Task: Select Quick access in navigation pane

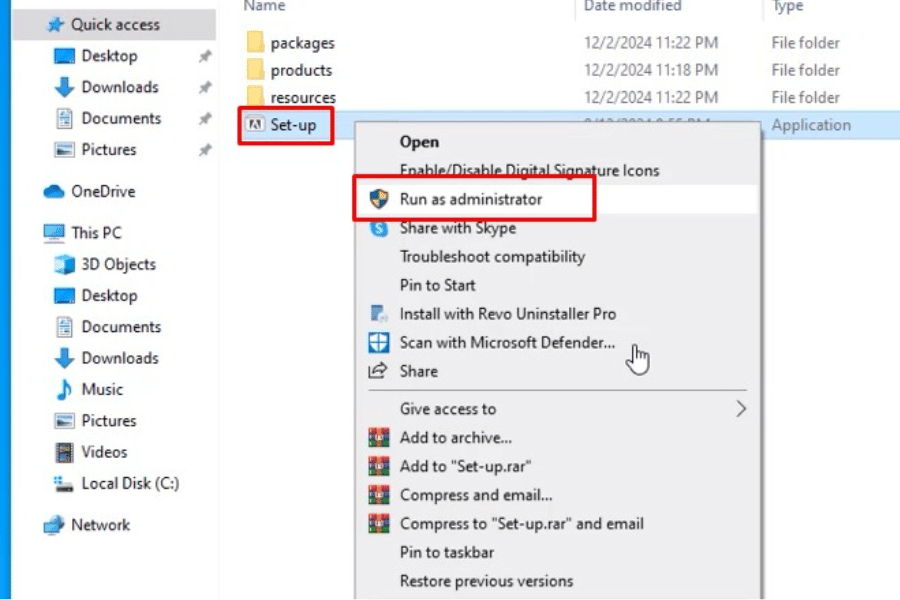Action: [x=115, y=24]
